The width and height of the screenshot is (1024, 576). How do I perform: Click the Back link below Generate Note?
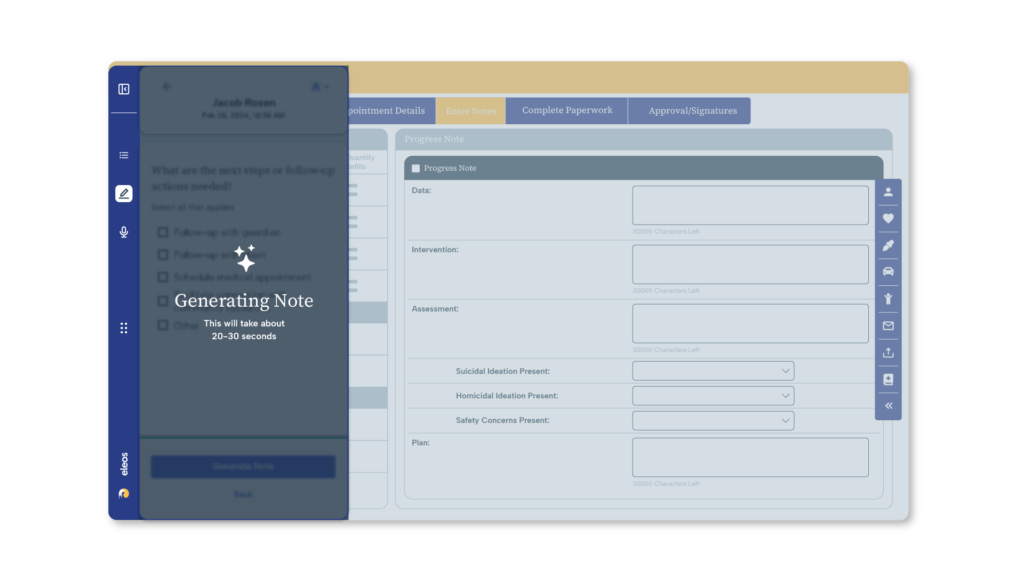[242, 494]
